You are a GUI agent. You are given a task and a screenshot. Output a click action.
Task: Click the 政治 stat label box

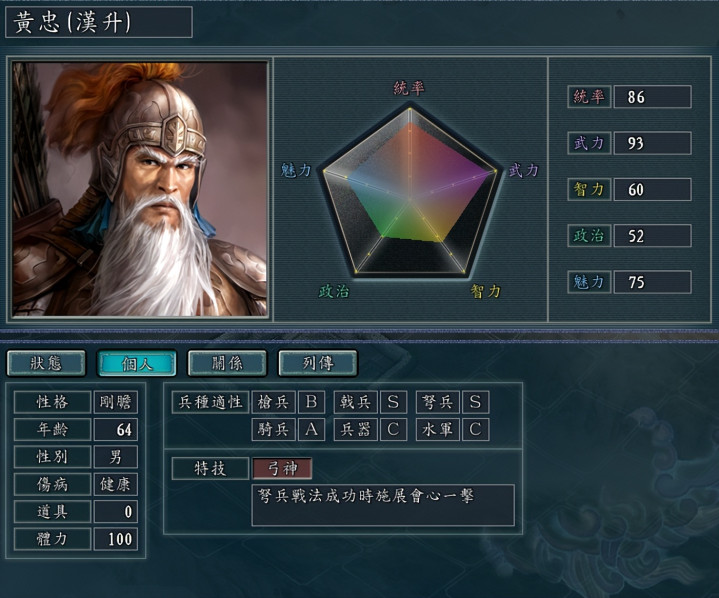pyautogui.click(x=589, y=236)
